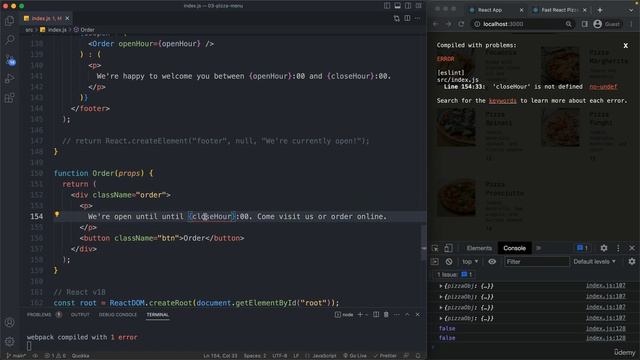Kill the terminal with the trash icon
The image size is (640, 360).
386,315
